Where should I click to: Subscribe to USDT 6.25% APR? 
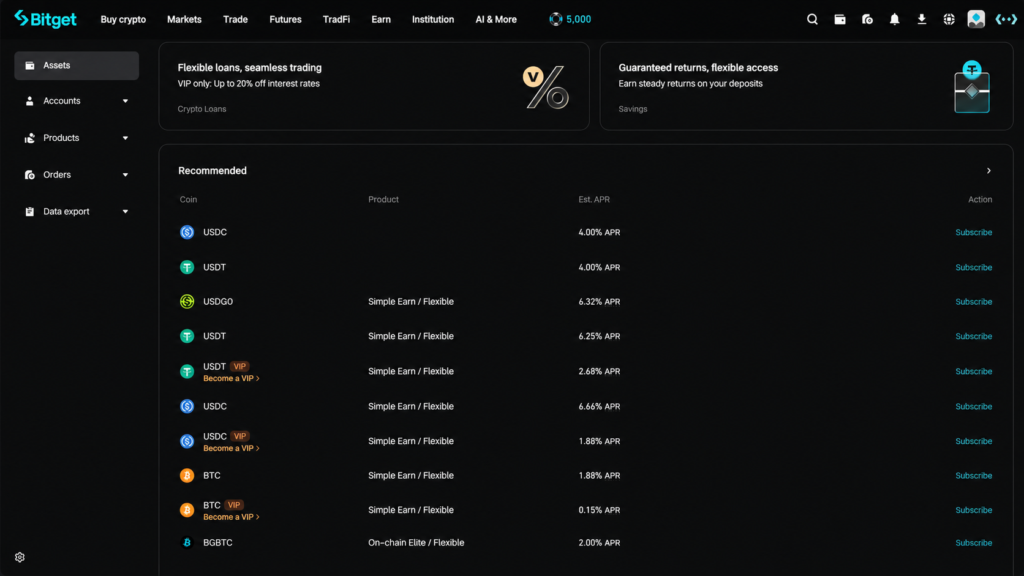[x=973, y=336]
